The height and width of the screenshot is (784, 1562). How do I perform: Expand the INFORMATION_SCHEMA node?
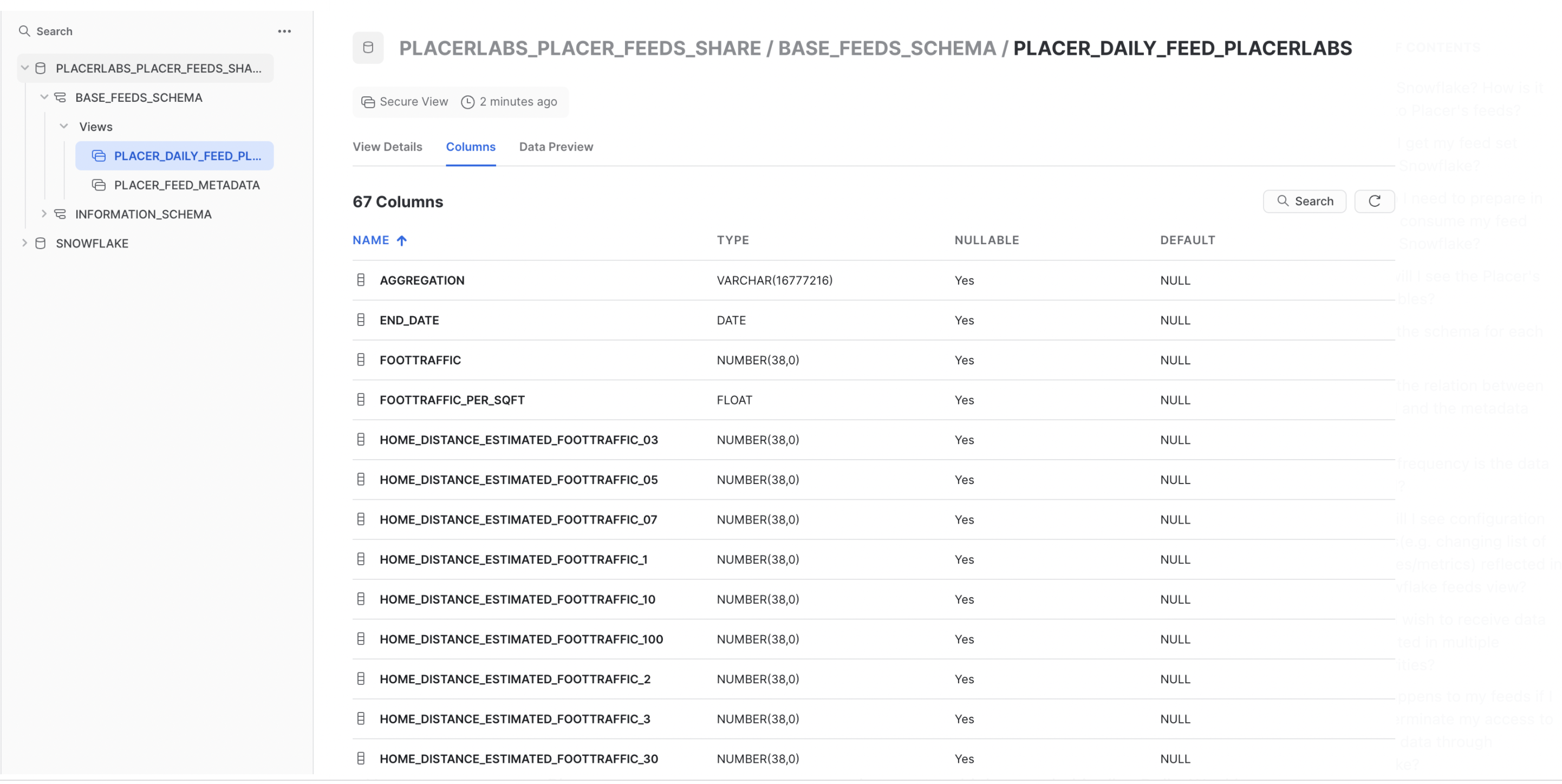pos(44,214)
